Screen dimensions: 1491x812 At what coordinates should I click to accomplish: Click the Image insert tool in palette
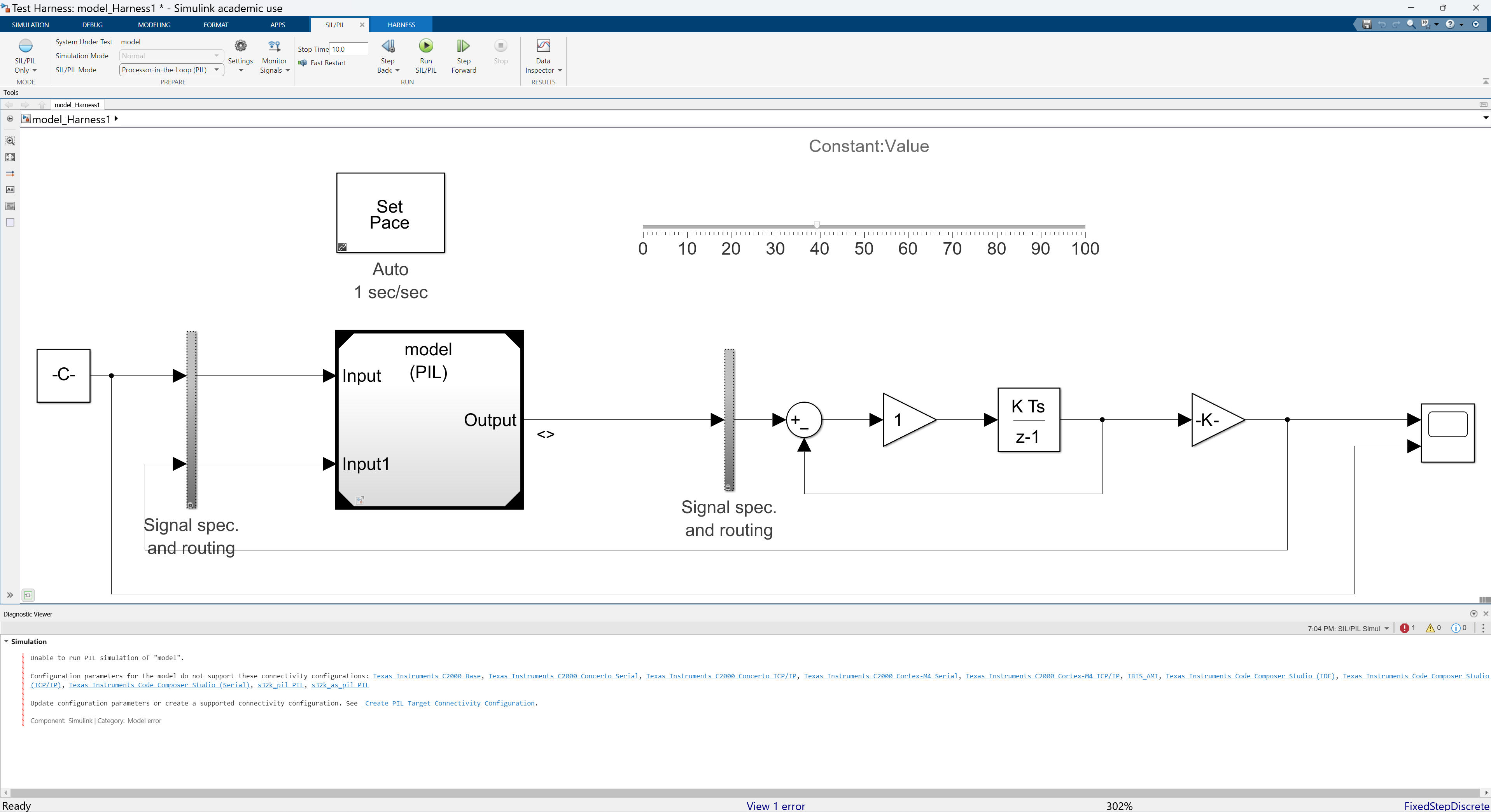pyautogui.click(x=10, y=206)
